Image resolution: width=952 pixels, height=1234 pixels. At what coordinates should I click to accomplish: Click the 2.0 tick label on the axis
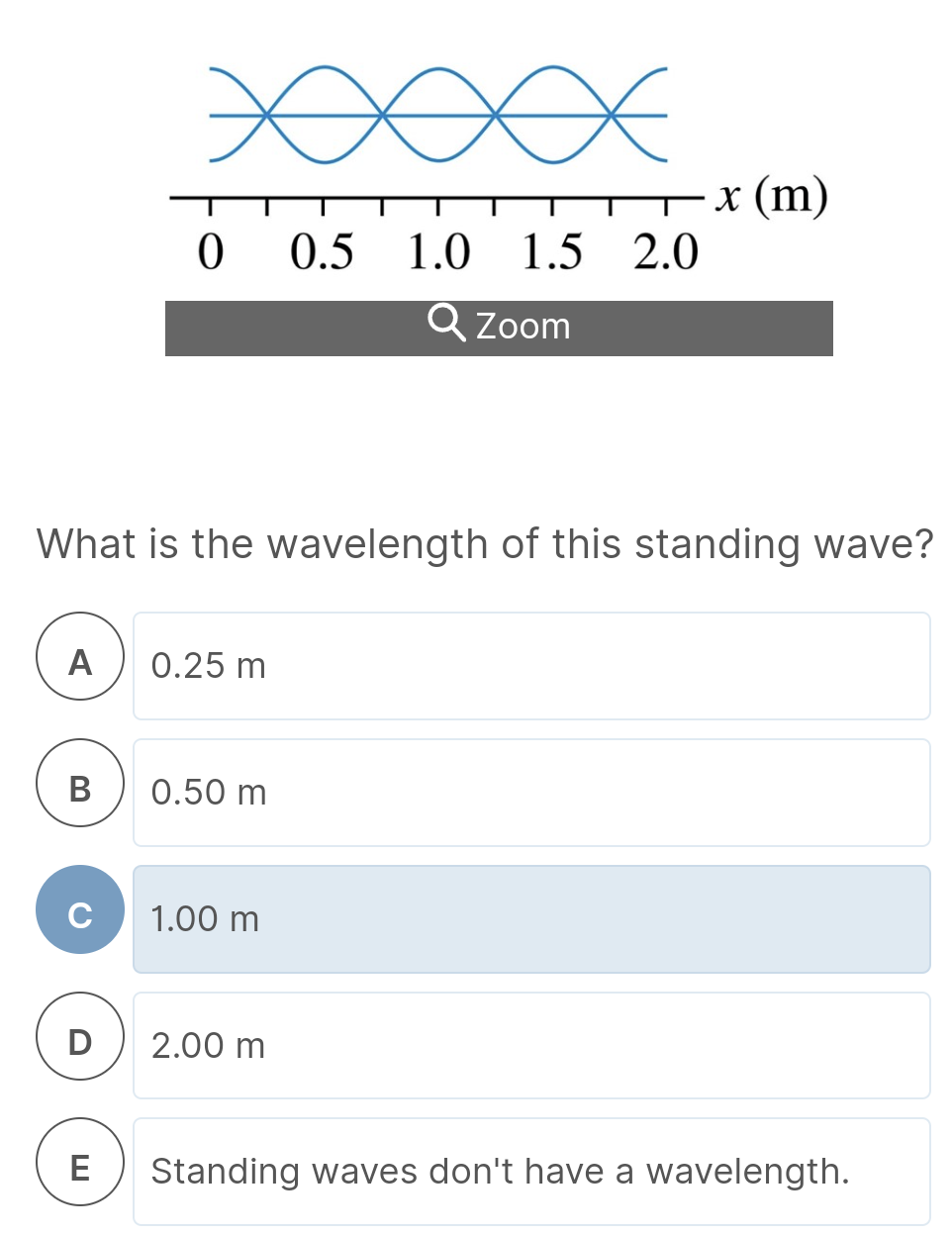pyautogui.click(x=666, y=250)
